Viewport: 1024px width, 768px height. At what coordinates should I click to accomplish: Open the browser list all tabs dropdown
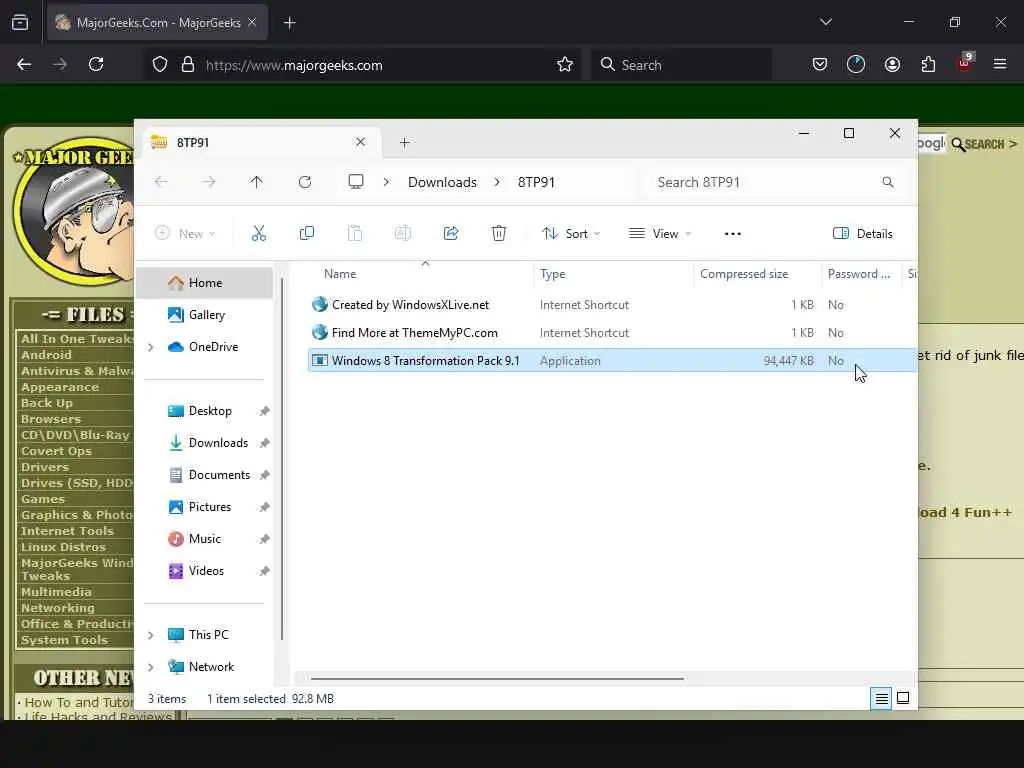pos(825,22)
